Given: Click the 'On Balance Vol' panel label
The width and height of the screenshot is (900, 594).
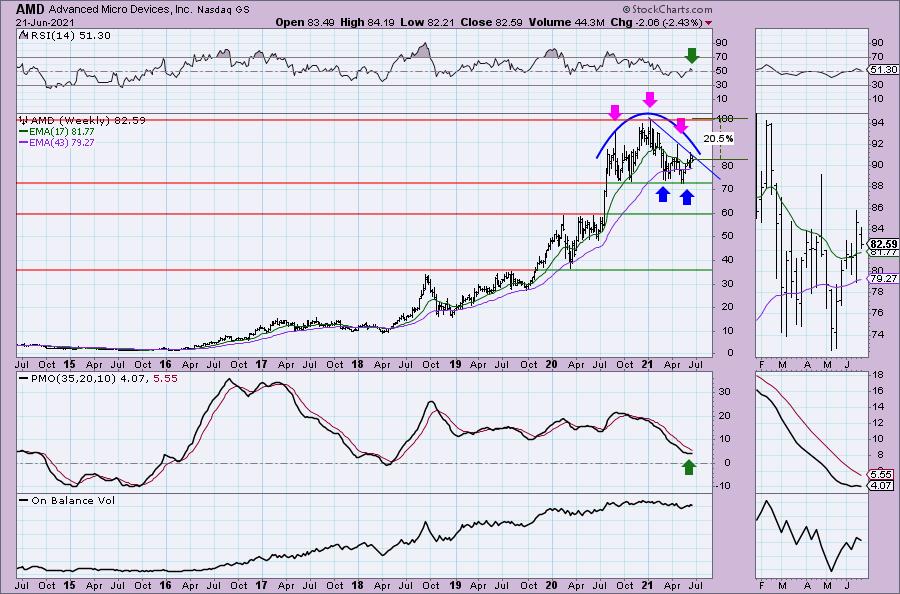Looking at the screenshot, I should pyautogui.click(x=73, y=500).
